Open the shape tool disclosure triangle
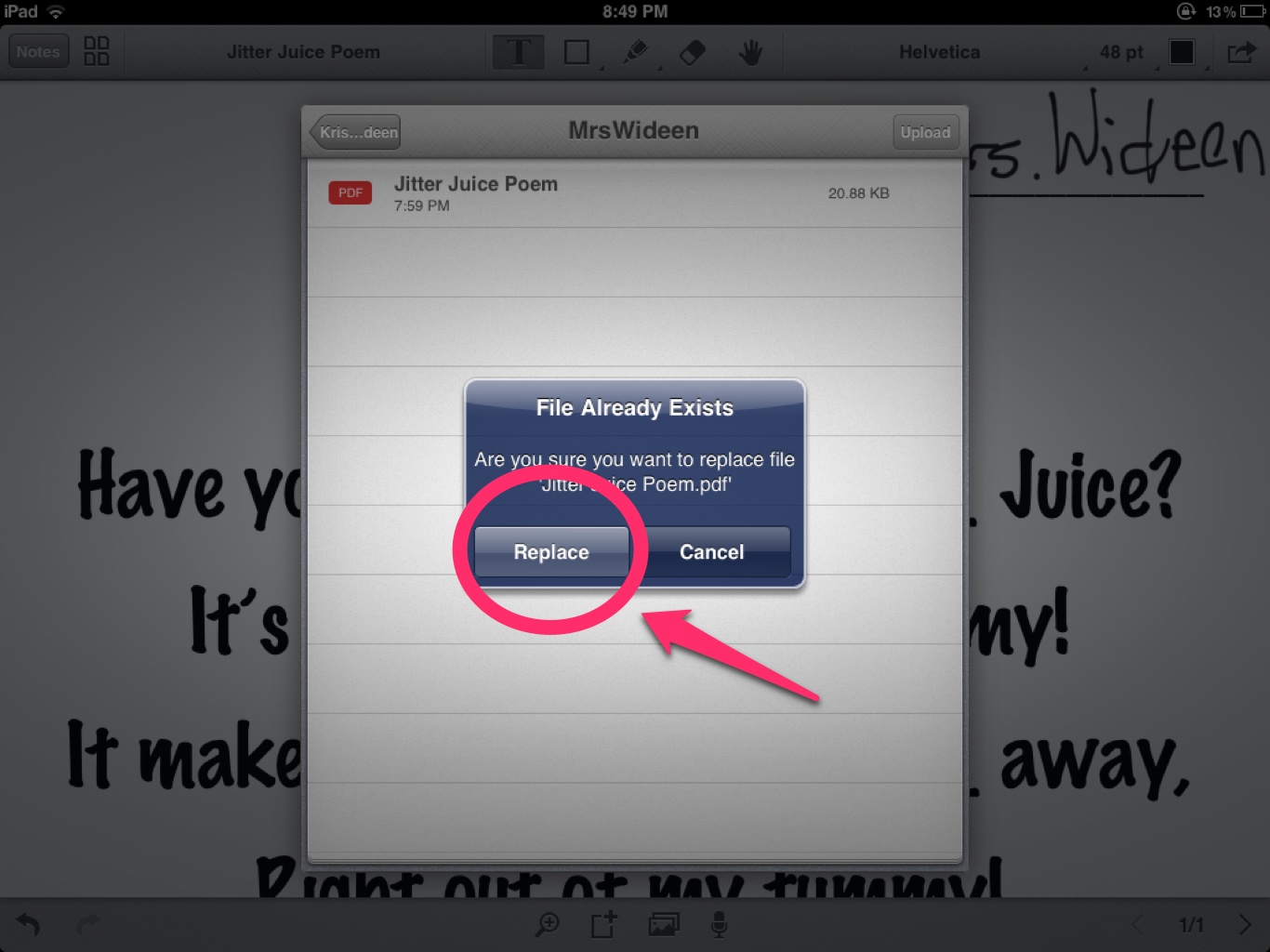The height and width of the screenshot is (952, 1270). click(601, 68)
